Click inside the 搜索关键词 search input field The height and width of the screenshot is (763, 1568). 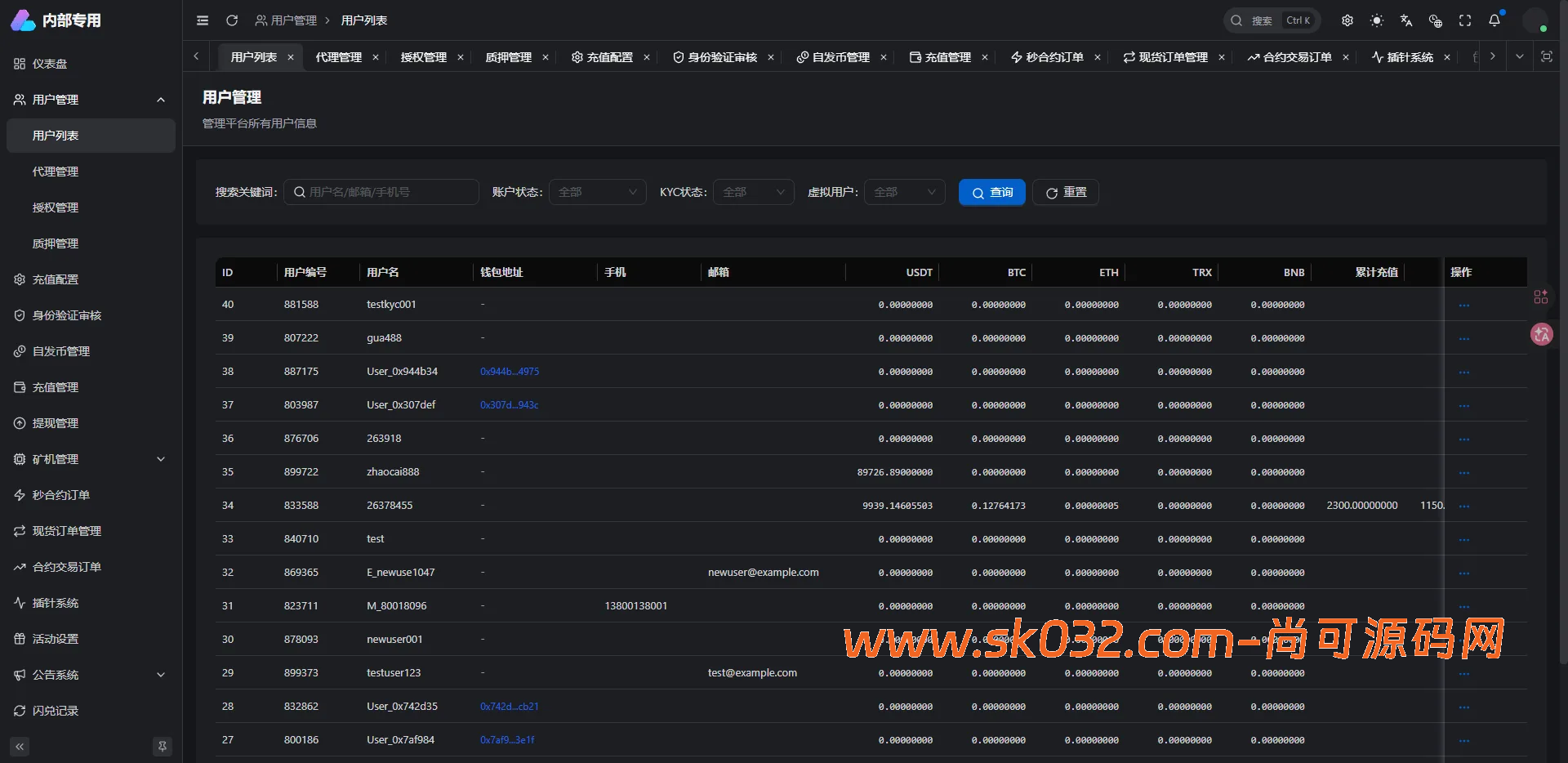pyautogui.click(x=381, y=192)
